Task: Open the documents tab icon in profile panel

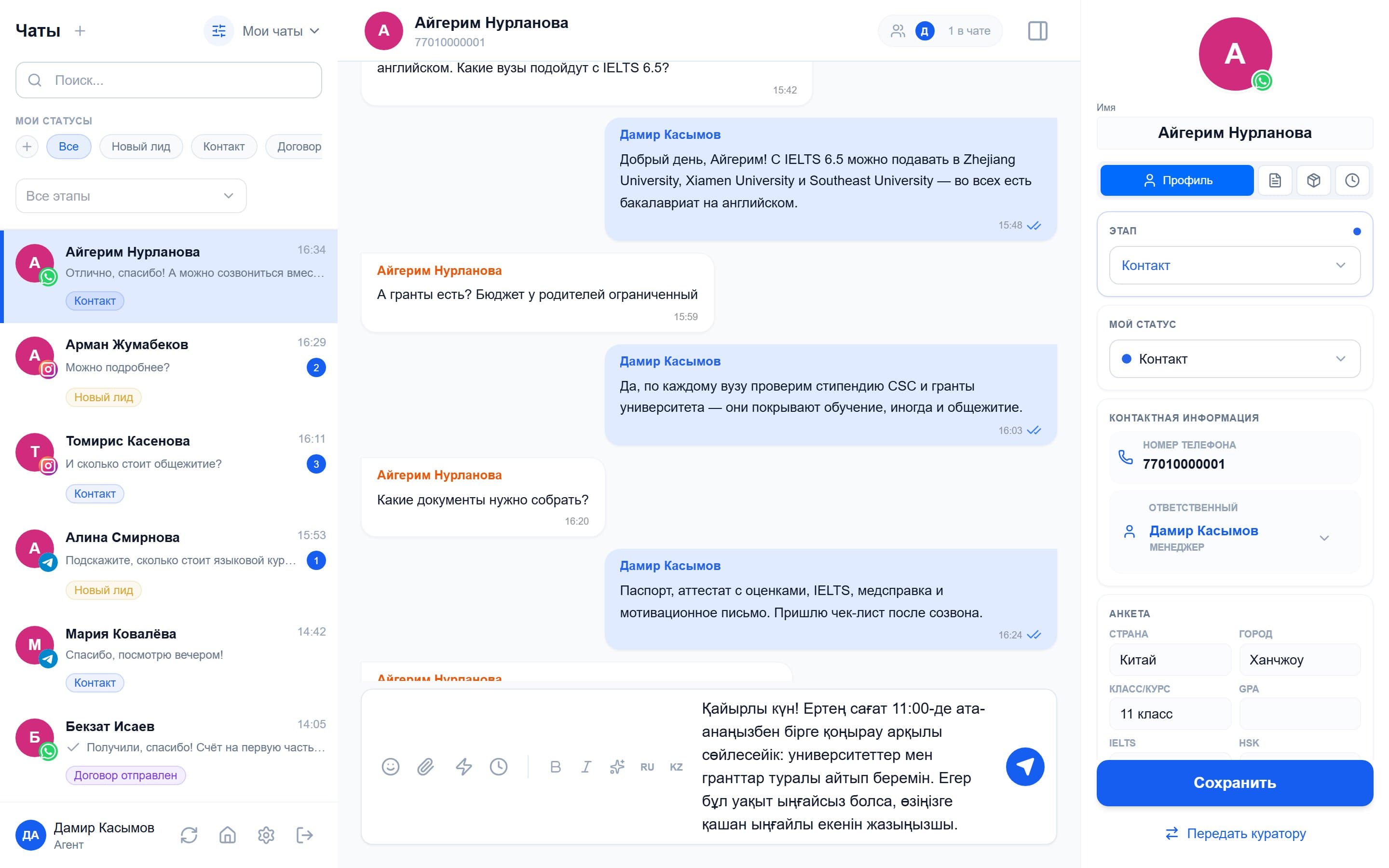Action: (1275, 180)
